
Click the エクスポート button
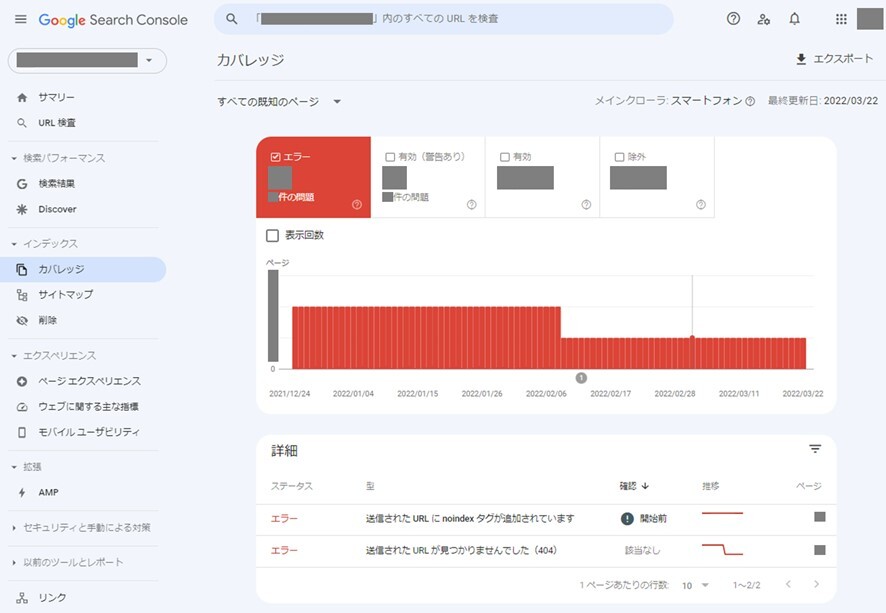point(834,59)
